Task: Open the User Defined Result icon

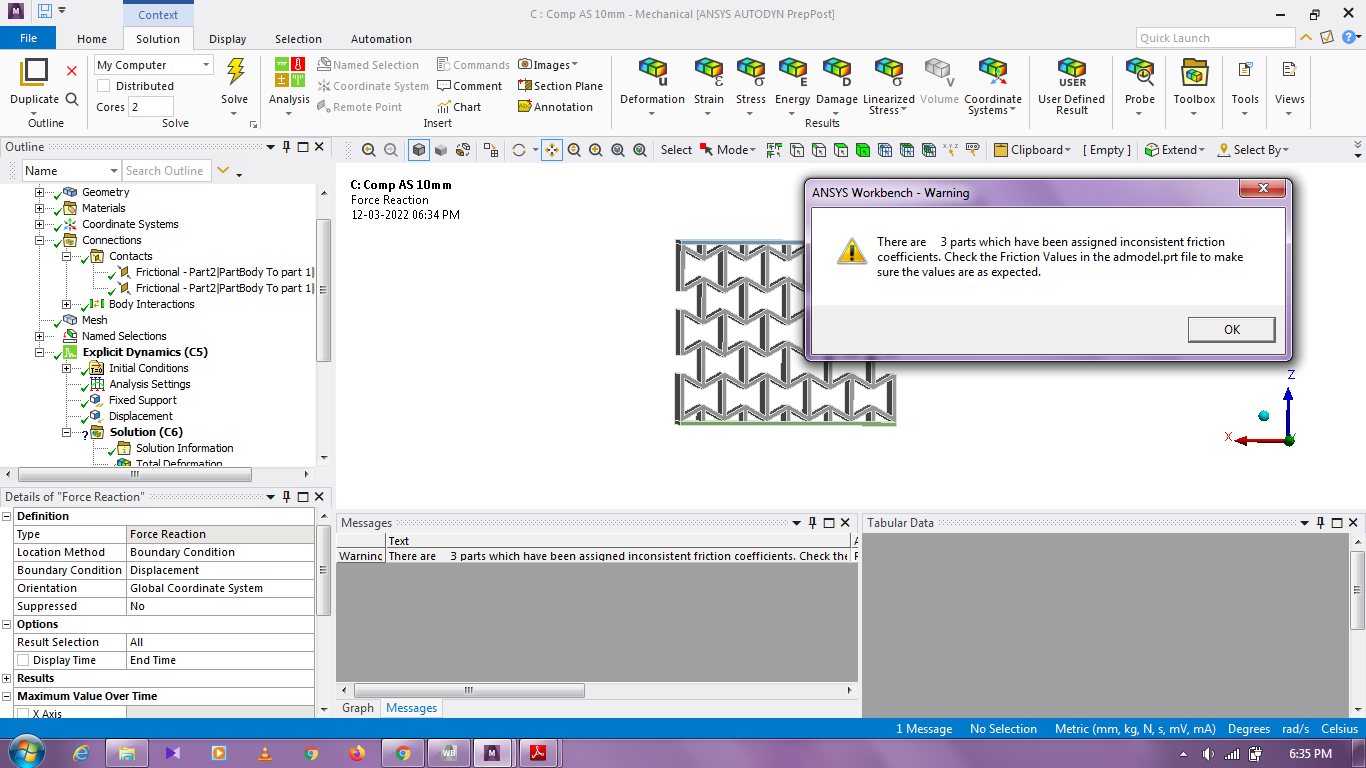Action: [1071, 72]
